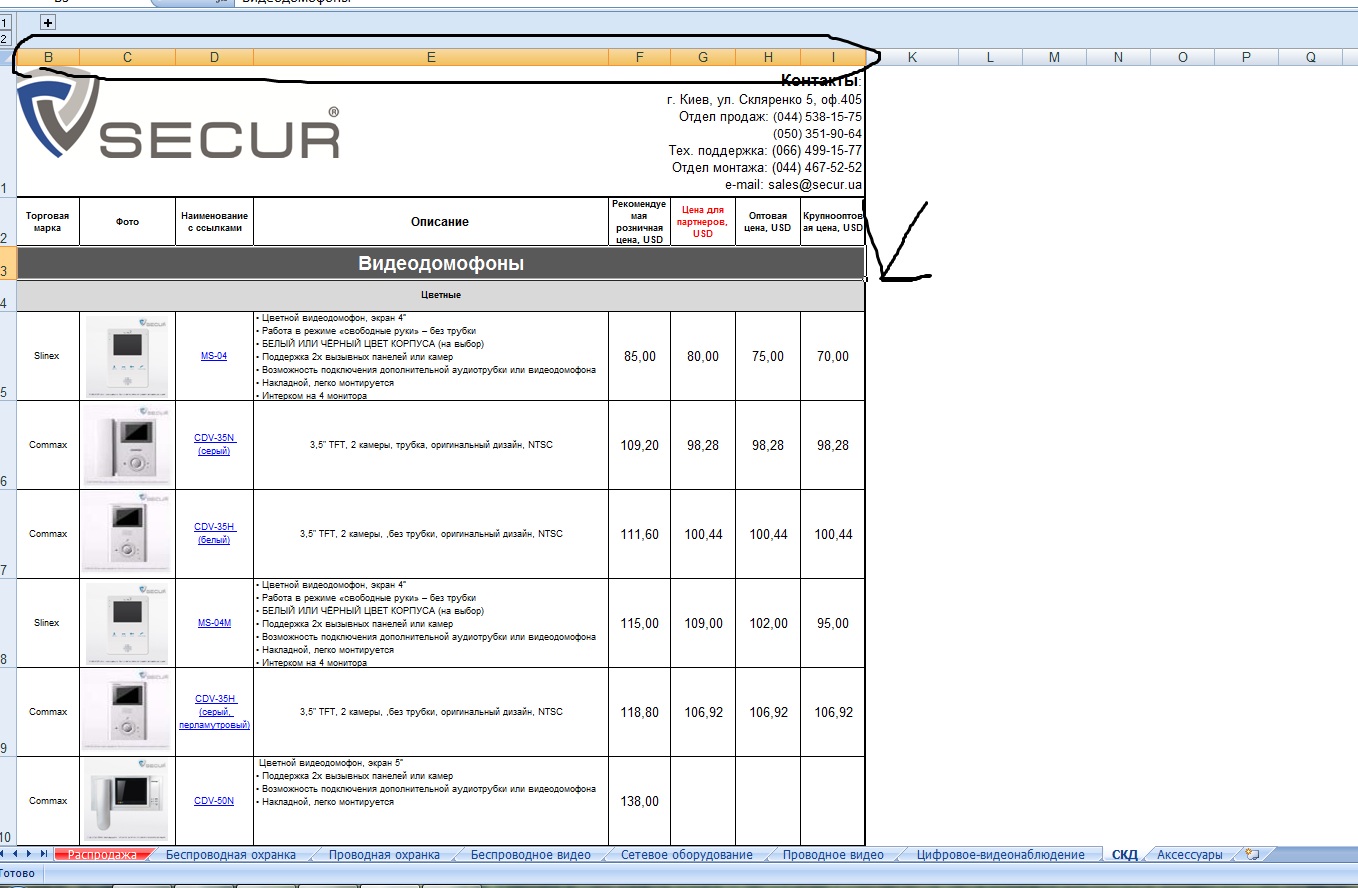Select the Видеодомофоны section heading cell
Viewport: 1358px width, 888px height.
pyautogui.click(x=441, y=264)
